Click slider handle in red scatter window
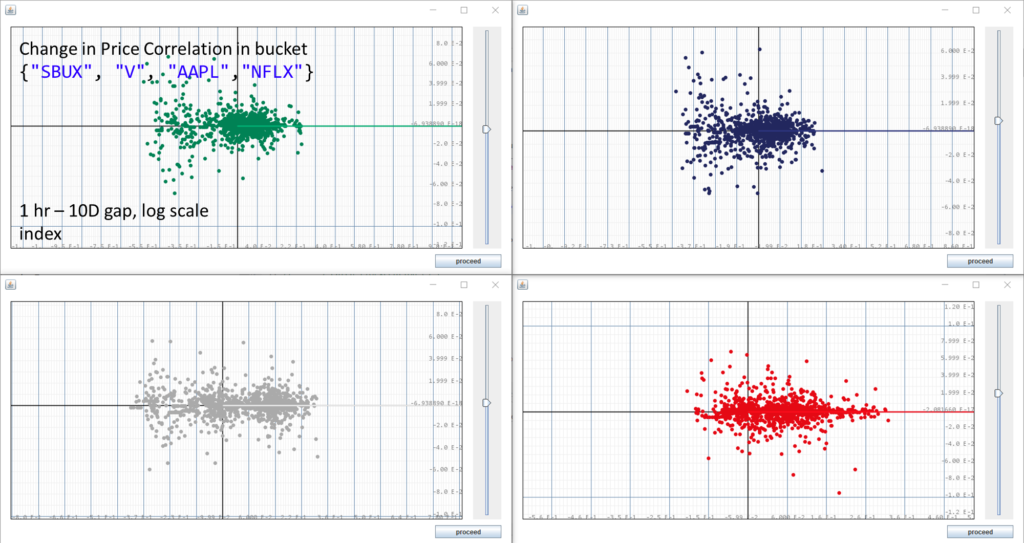 (x=999, y=393)
